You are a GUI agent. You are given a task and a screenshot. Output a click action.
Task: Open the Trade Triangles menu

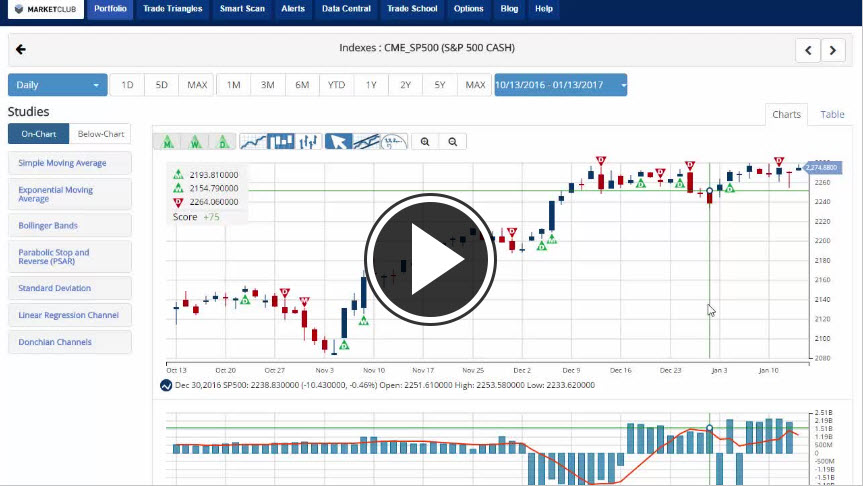[x=173, y=9]
